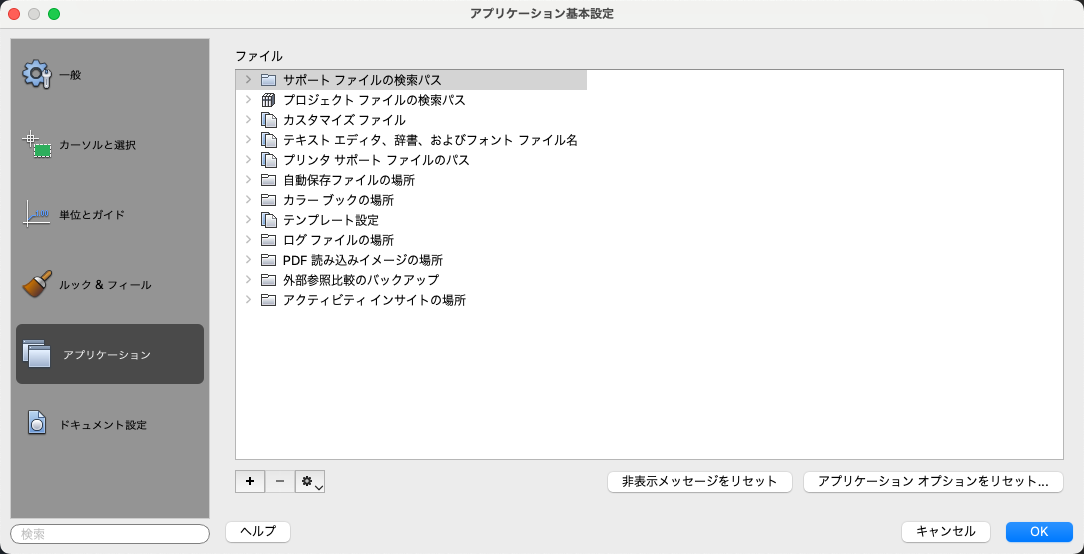The width and height of the screenshot is (1084, 554).
Task: Open the gear options dropdown menu
Action: (310, 481)
